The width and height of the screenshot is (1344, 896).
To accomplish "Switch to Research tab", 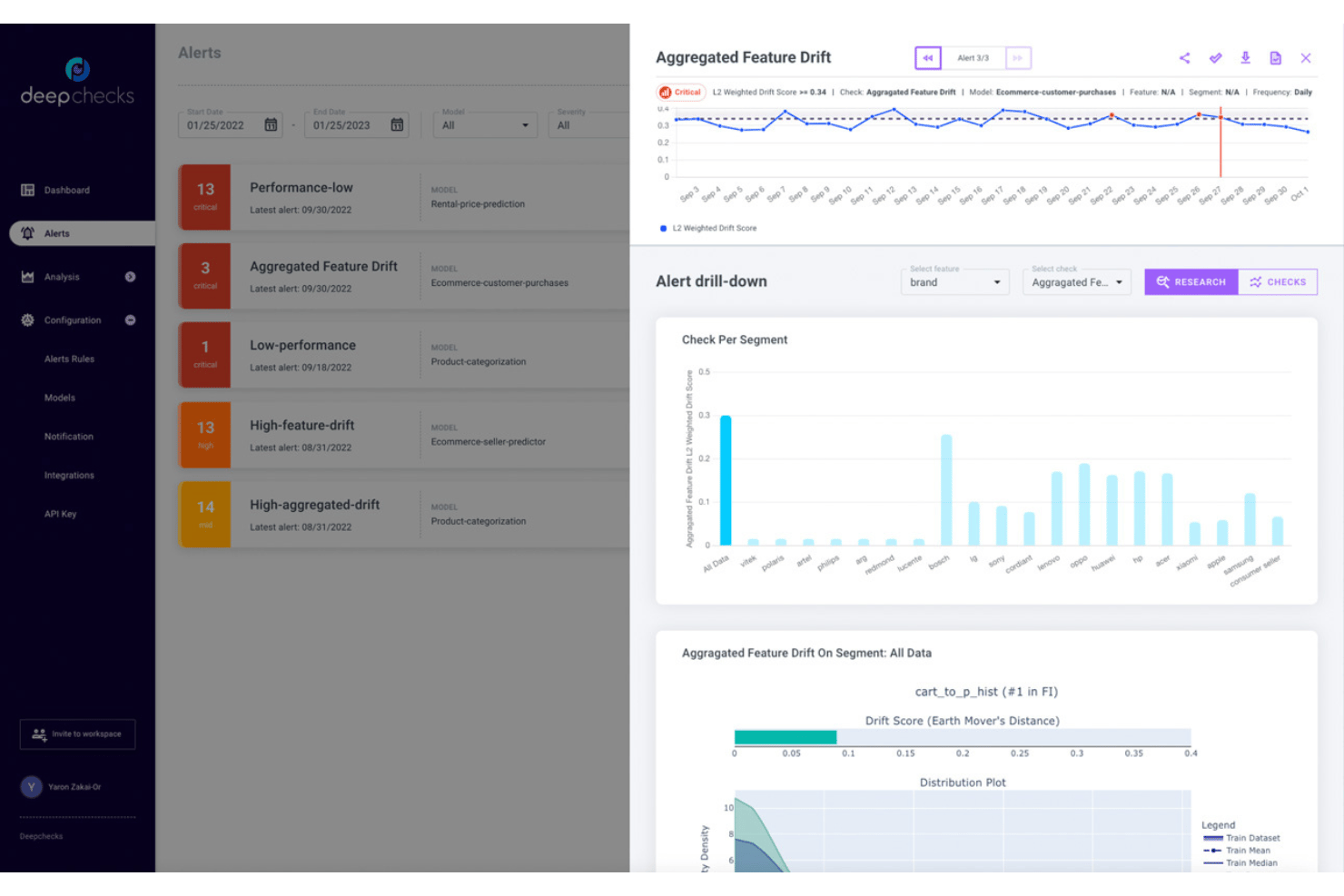I will pyautogui.click(x=1191, y=281).
